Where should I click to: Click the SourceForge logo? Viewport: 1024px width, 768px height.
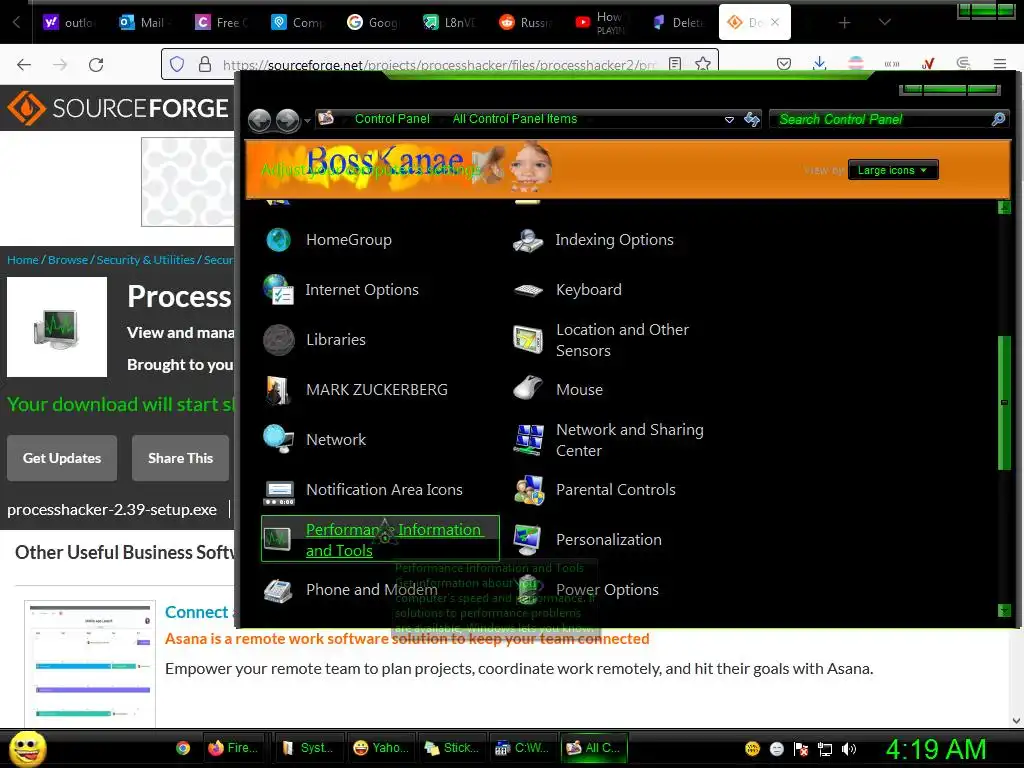(118, 108)
